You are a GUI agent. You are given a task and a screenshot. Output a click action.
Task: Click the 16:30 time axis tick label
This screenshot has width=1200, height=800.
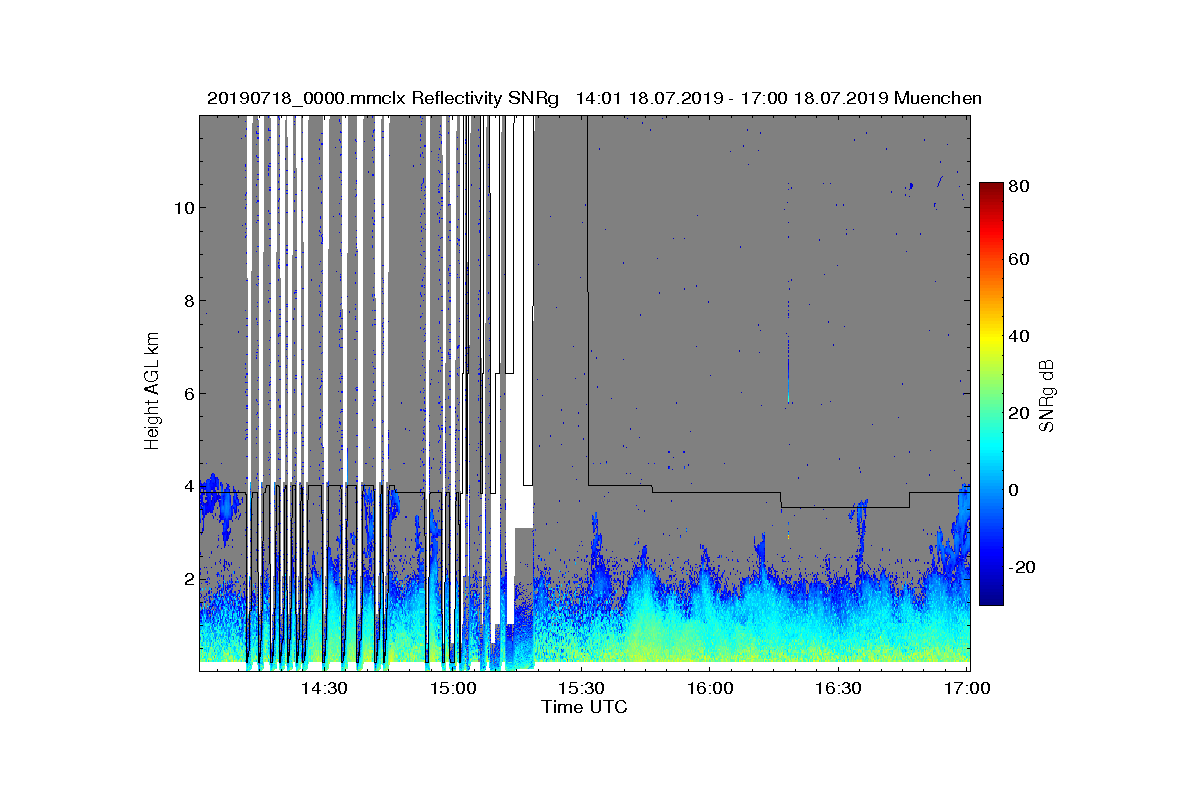coord(838,689)
